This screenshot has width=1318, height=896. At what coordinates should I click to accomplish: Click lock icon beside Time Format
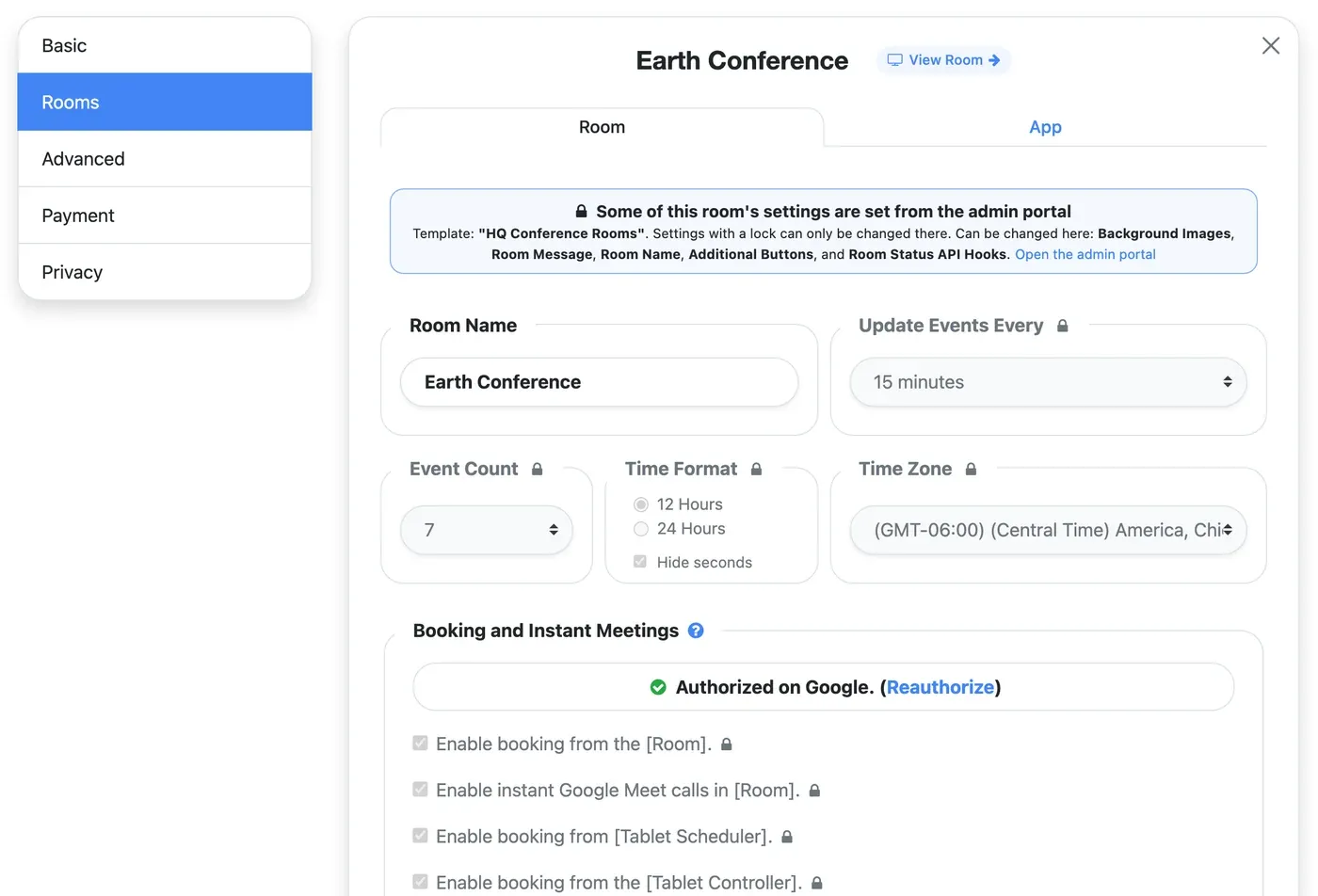(756, 469)
